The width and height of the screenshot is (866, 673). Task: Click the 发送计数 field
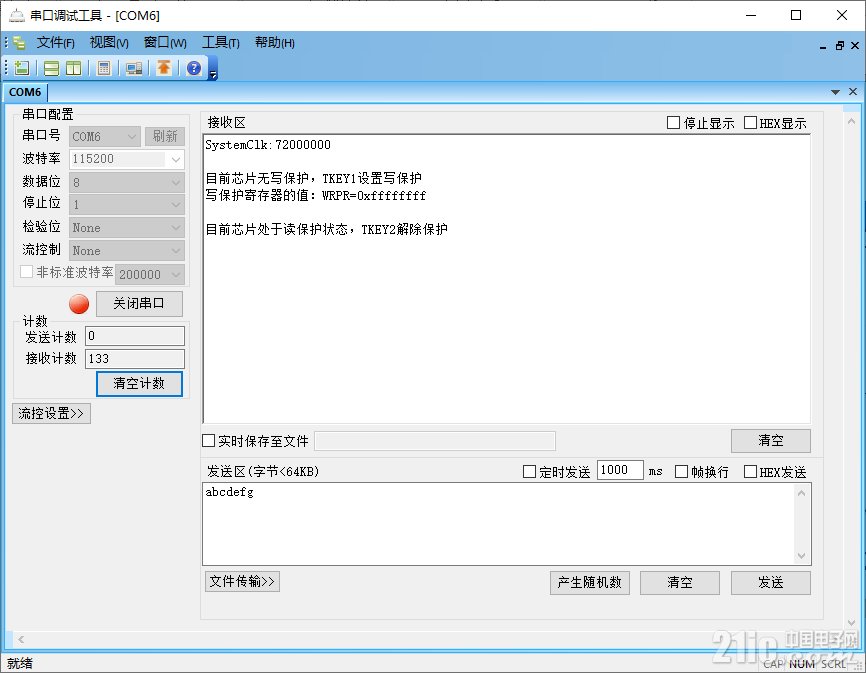click(x=135, y=336)
